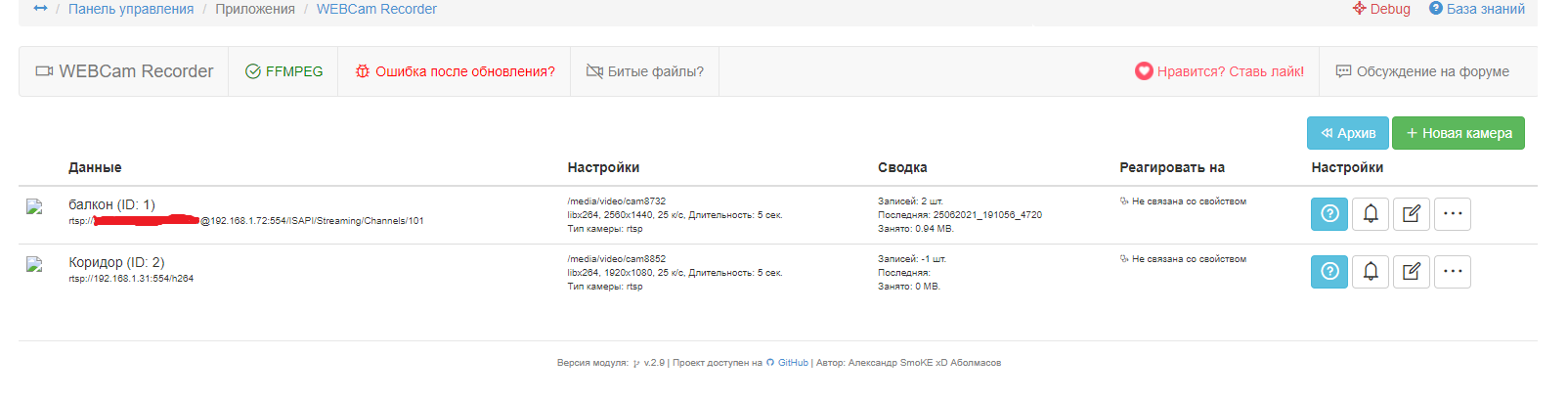Open the Debug link
This screenshot has height=401, width=1568.
pos(1381,9)
